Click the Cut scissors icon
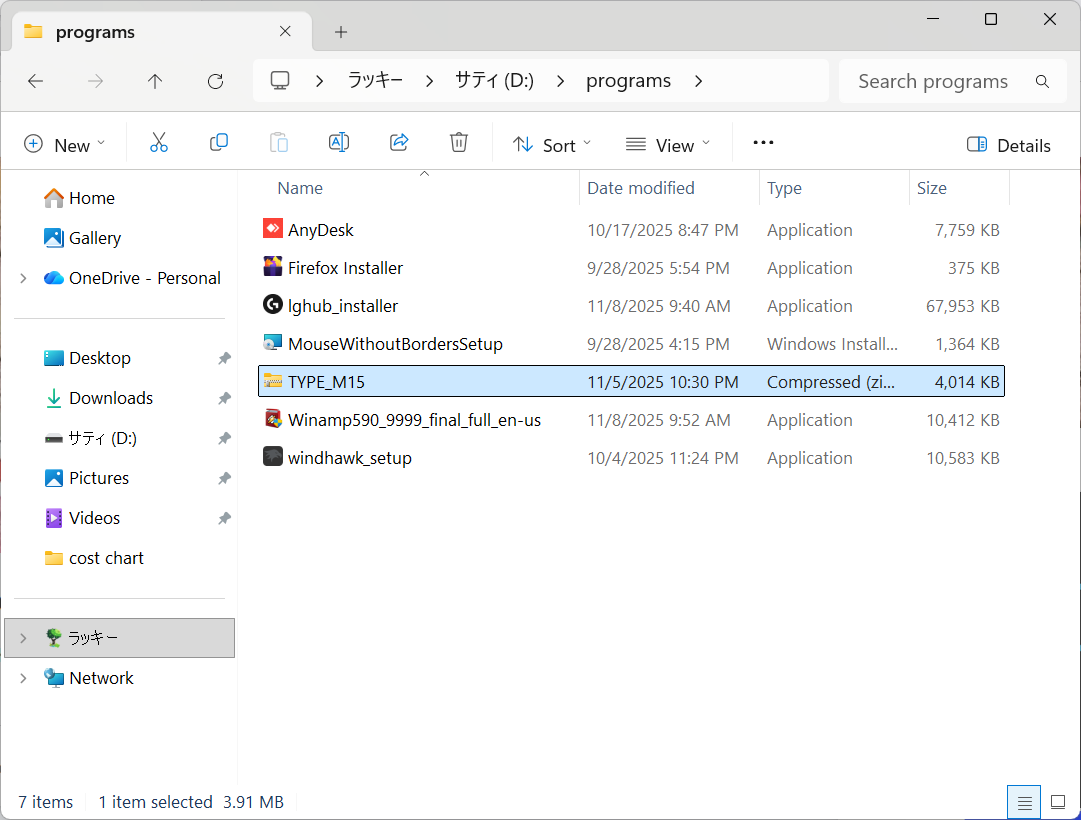This screenshot has height=820, width=1081. coord(158,143)
